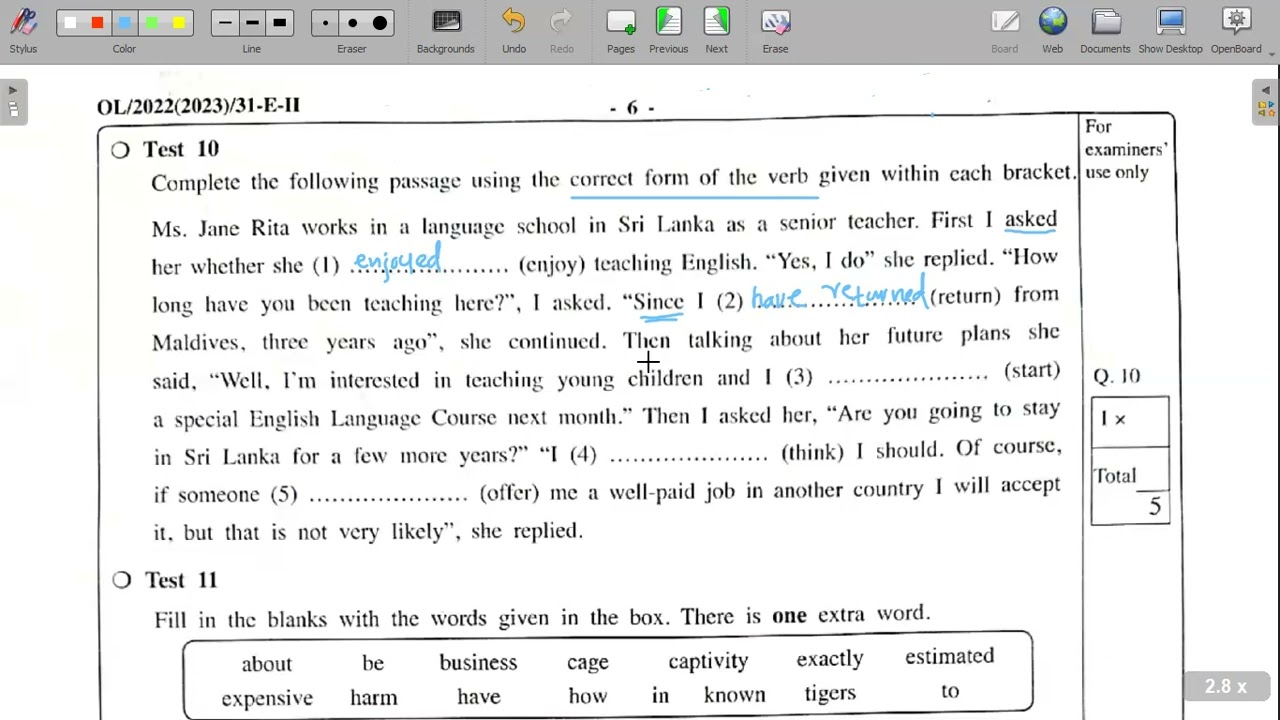Open the Stylus tool palette
Image resolution: width=1280 pixels, height=720 pixels.
23,31
